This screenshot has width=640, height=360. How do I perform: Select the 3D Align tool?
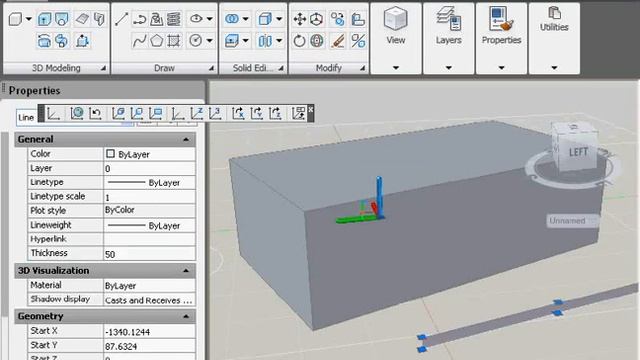click(x=358, y=19)
